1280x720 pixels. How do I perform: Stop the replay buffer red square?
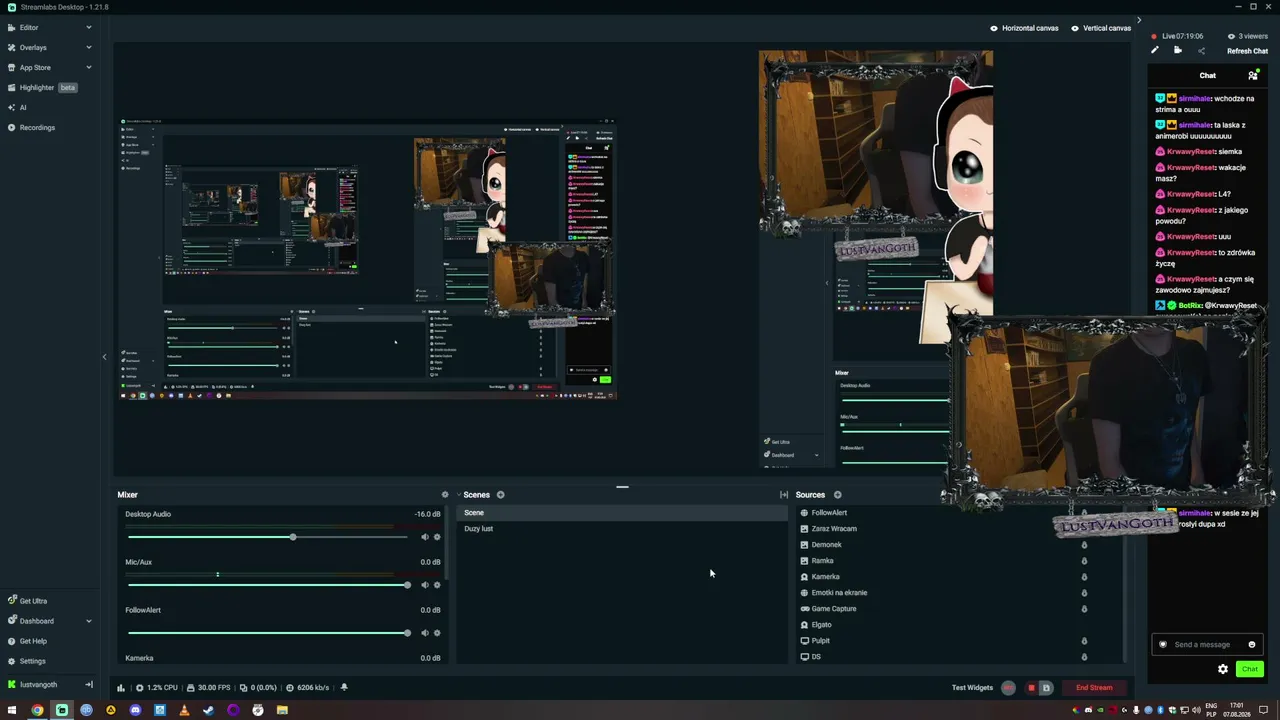[x=1031, y=688]
